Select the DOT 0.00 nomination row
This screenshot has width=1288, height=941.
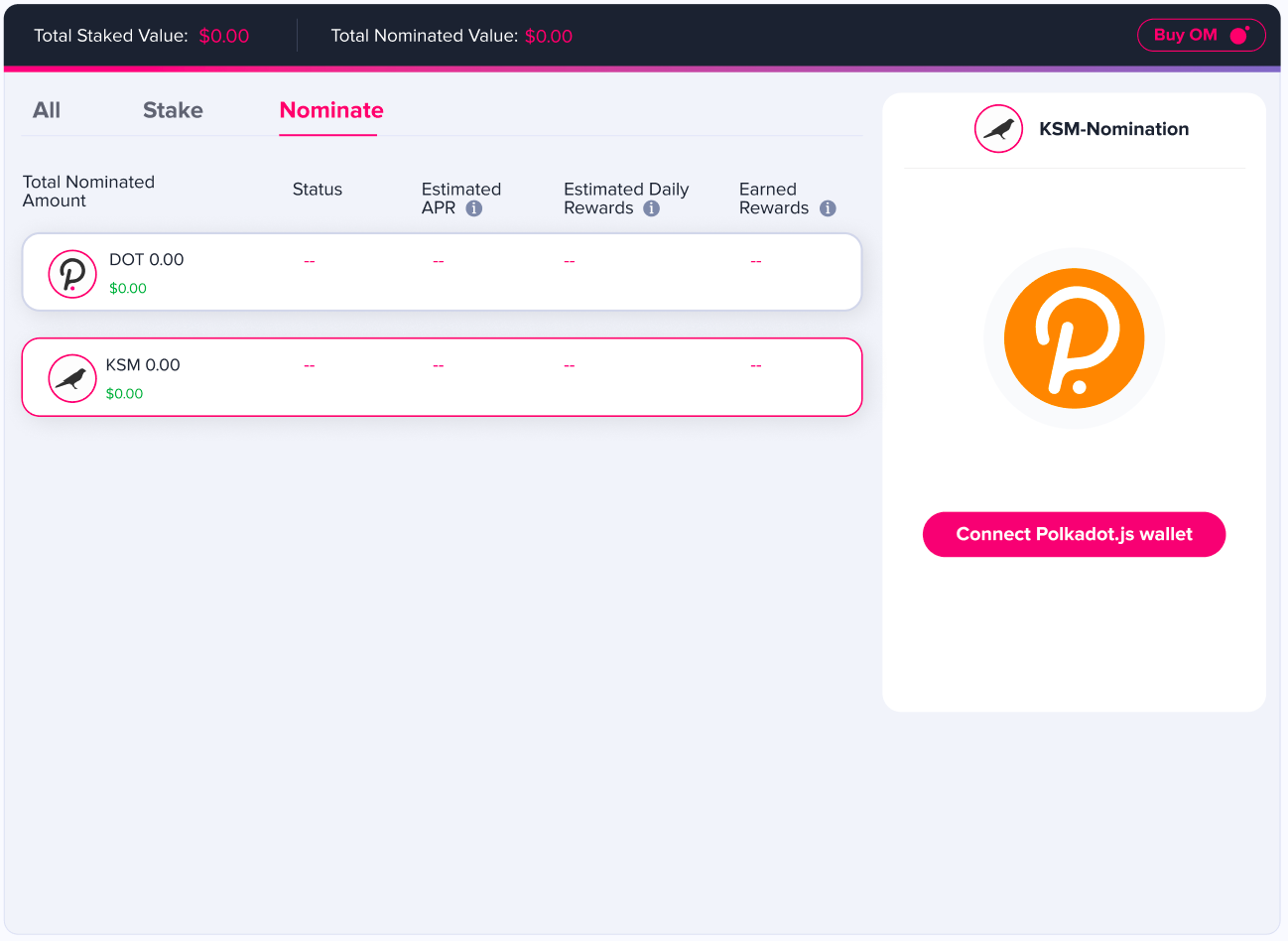pos(442,272)
